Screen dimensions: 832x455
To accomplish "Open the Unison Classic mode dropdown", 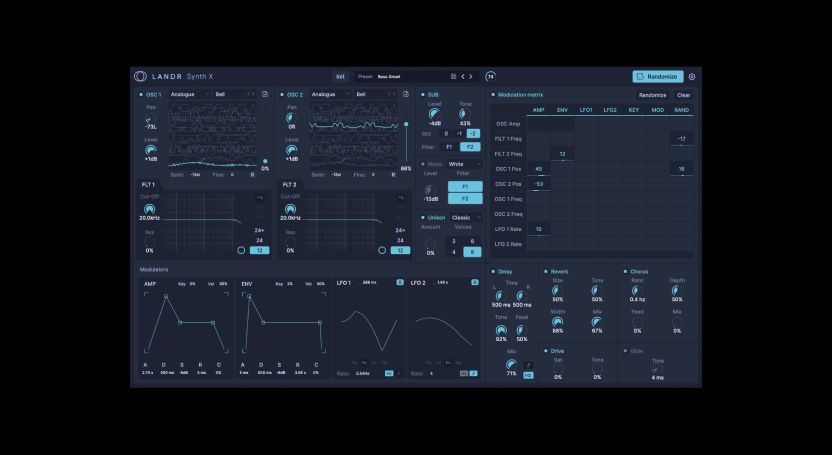I will pos(466,217).
